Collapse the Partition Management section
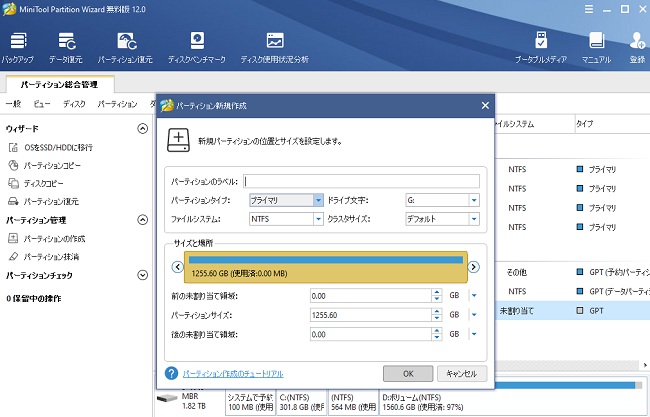Screen dimensions: 650x417 [142, 220]
